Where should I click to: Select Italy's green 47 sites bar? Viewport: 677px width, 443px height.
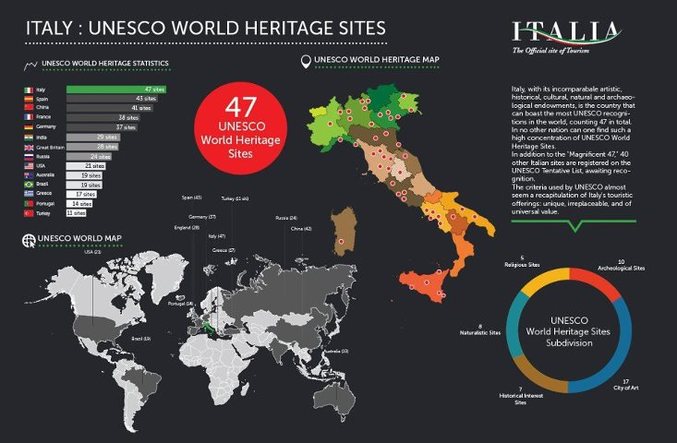(116, 90)
